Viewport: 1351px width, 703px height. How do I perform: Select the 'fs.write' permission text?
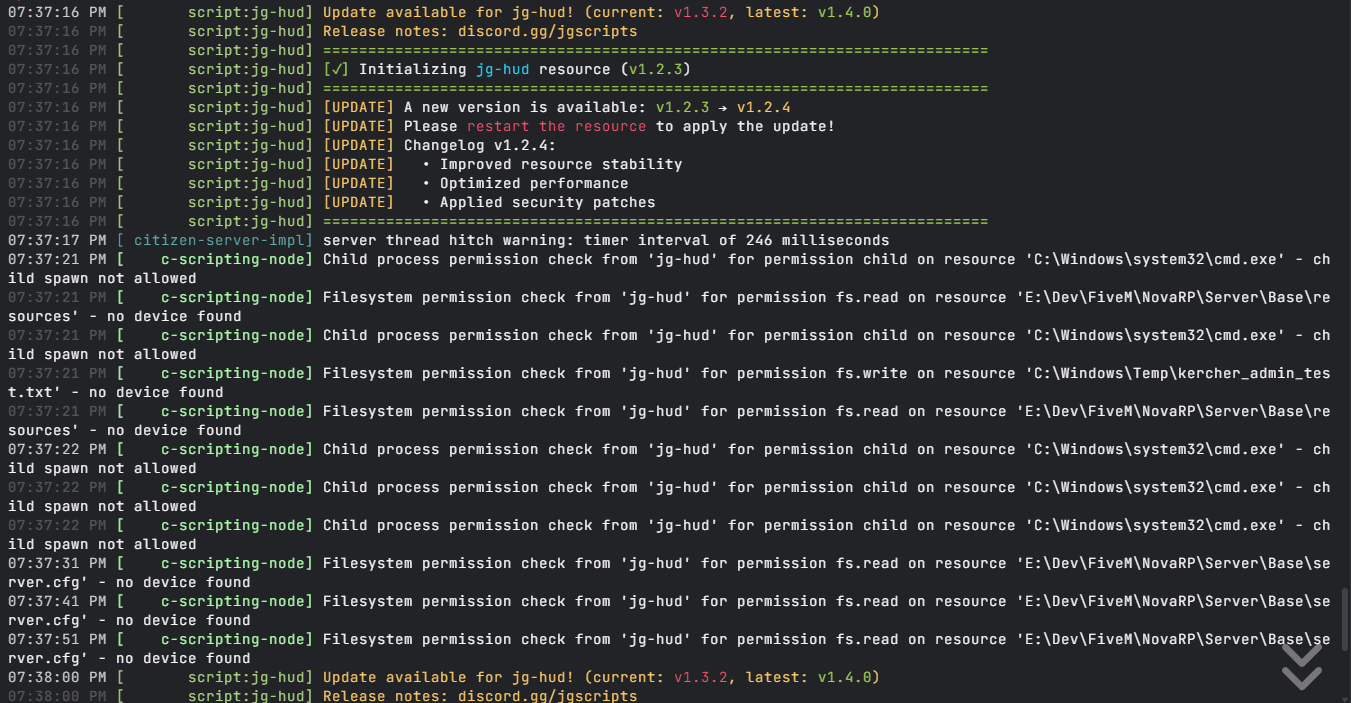point(872,373)
